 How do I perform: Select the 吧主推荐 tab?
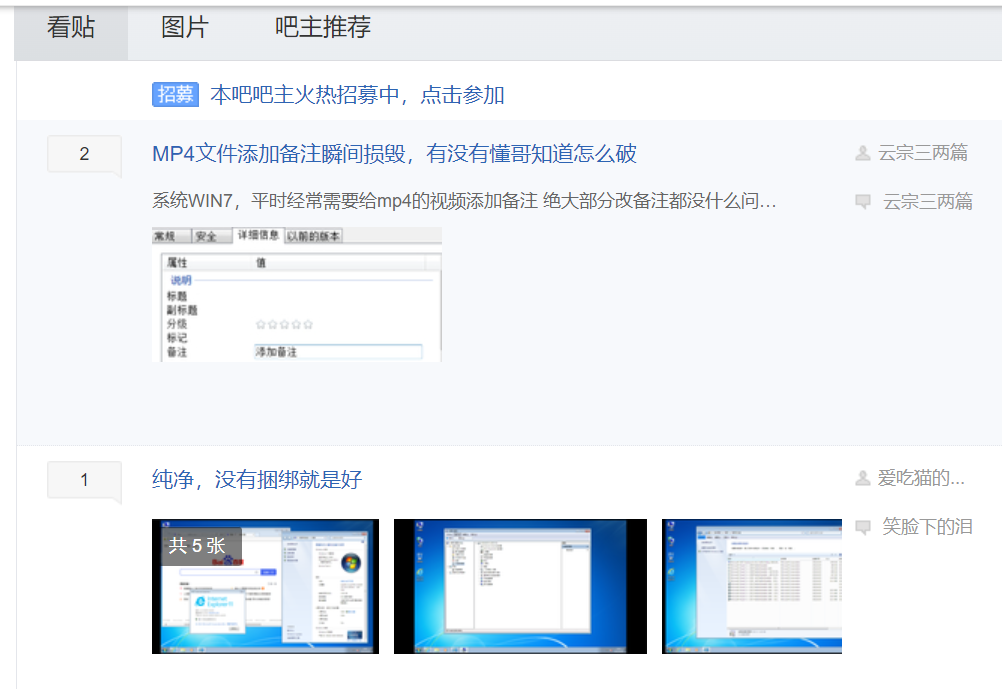click(x=323, y=28)
